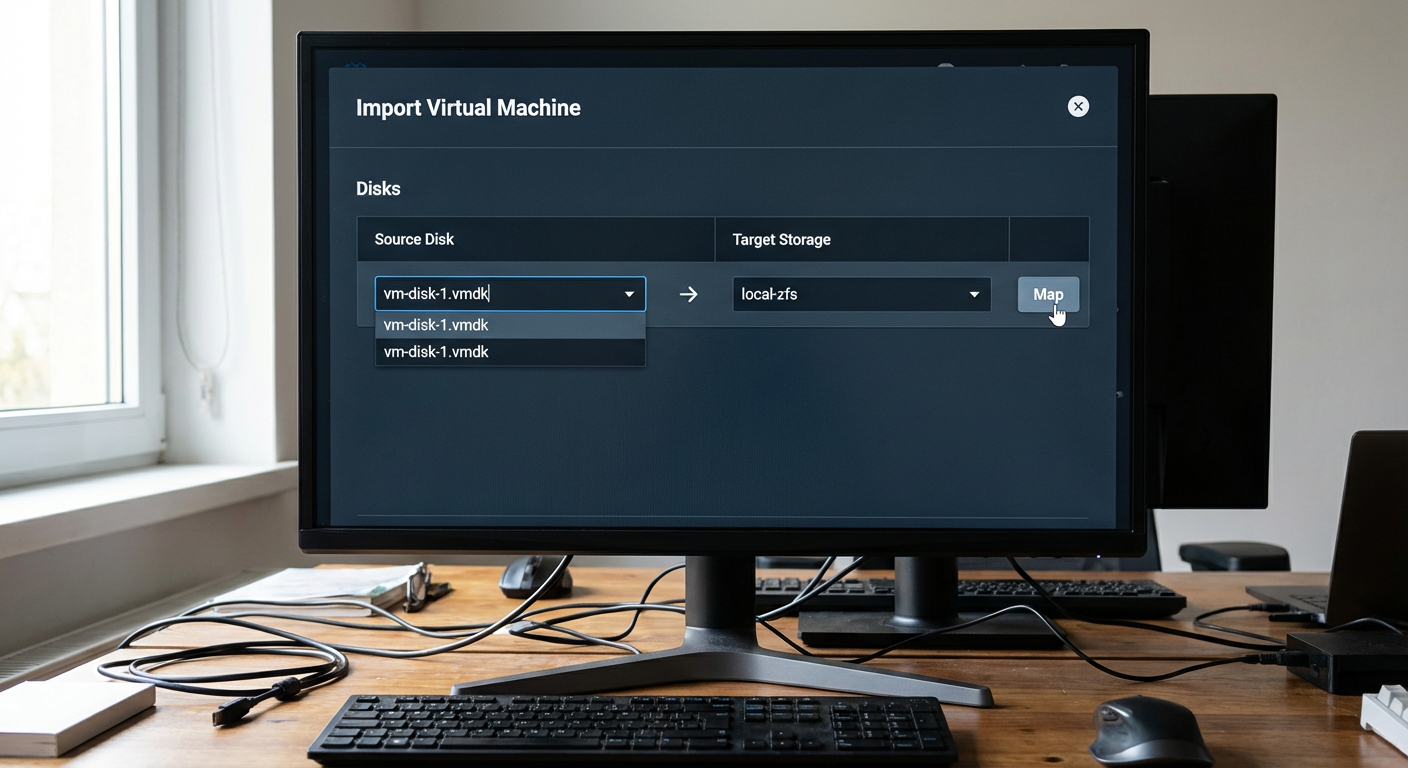The width and height of the screenshot is (1408, 768).
Task: Click the gear icon behind the dialog's top-left
Action: (355, 65)
